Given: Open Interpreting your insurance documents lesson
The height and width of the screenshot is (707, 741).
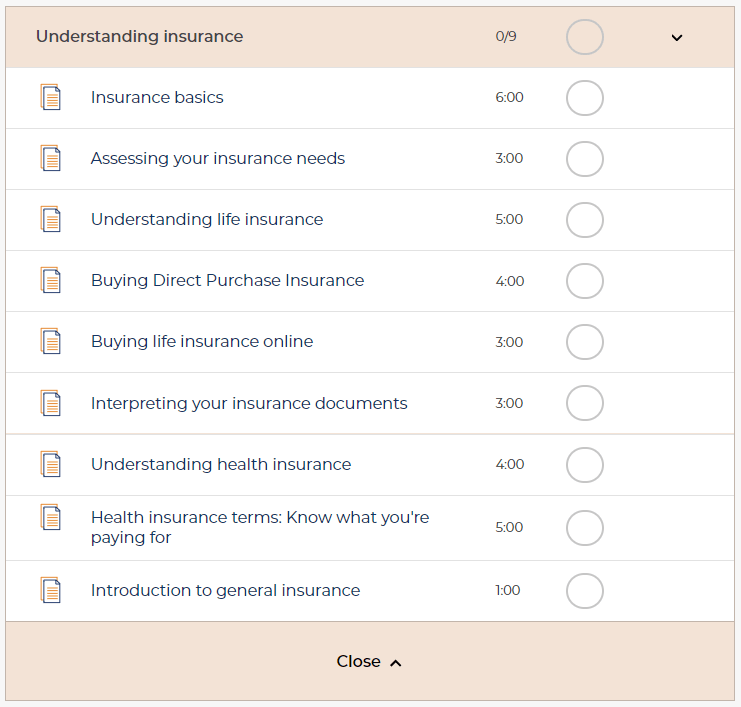Looking at the screenshot, I should tap(249, 404).
